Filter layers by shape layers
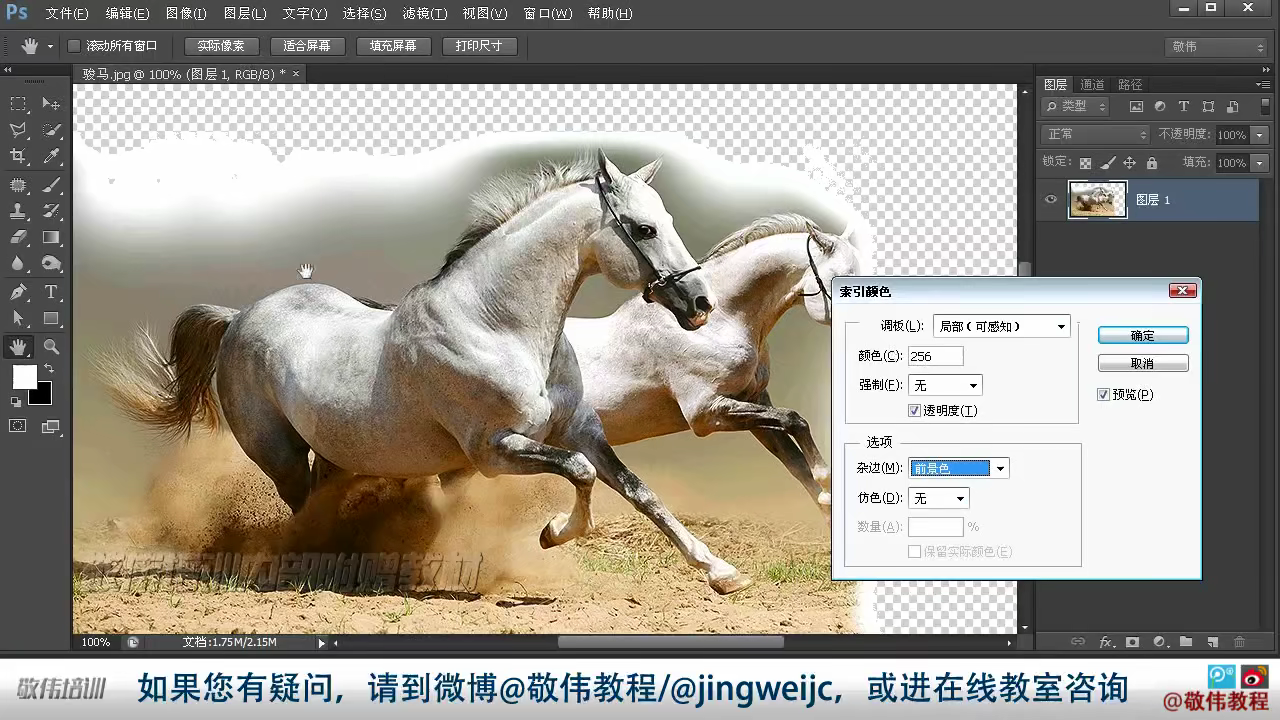1280x720 pixels. click(x=1208, y=106)
